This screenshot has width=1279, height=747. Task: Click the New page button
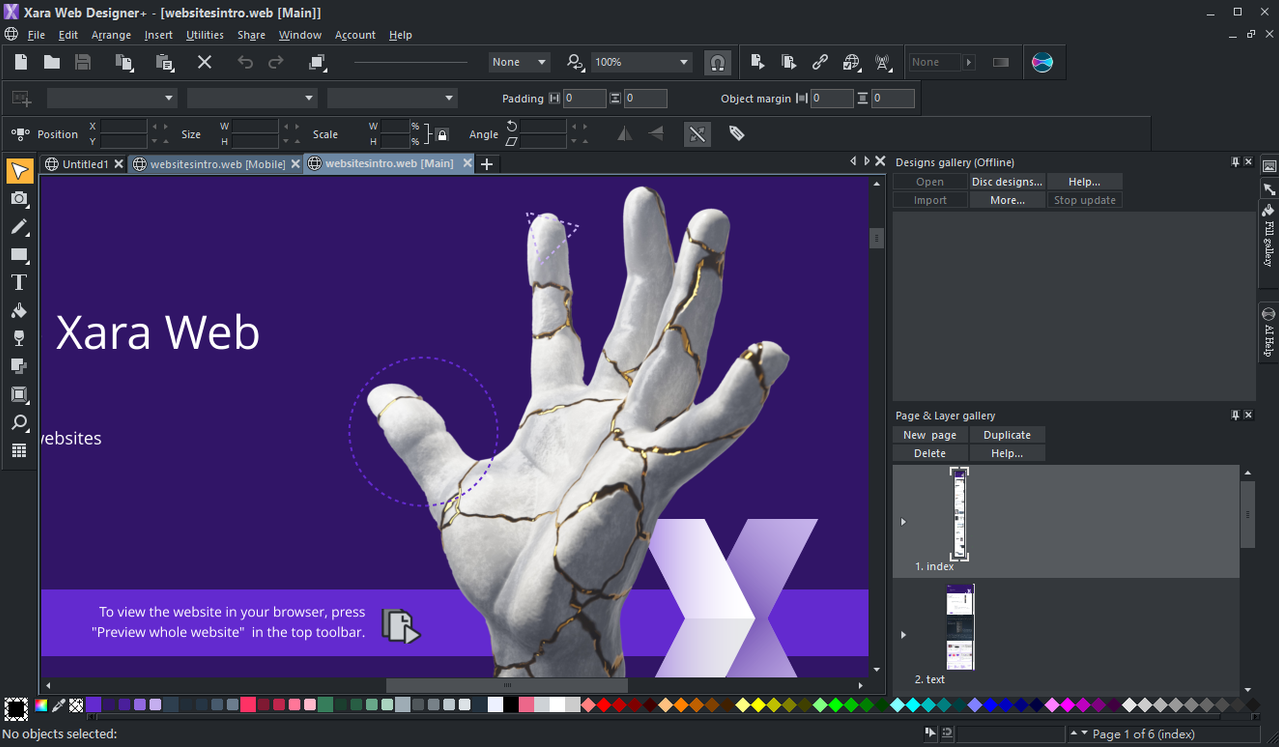[929, 435]
